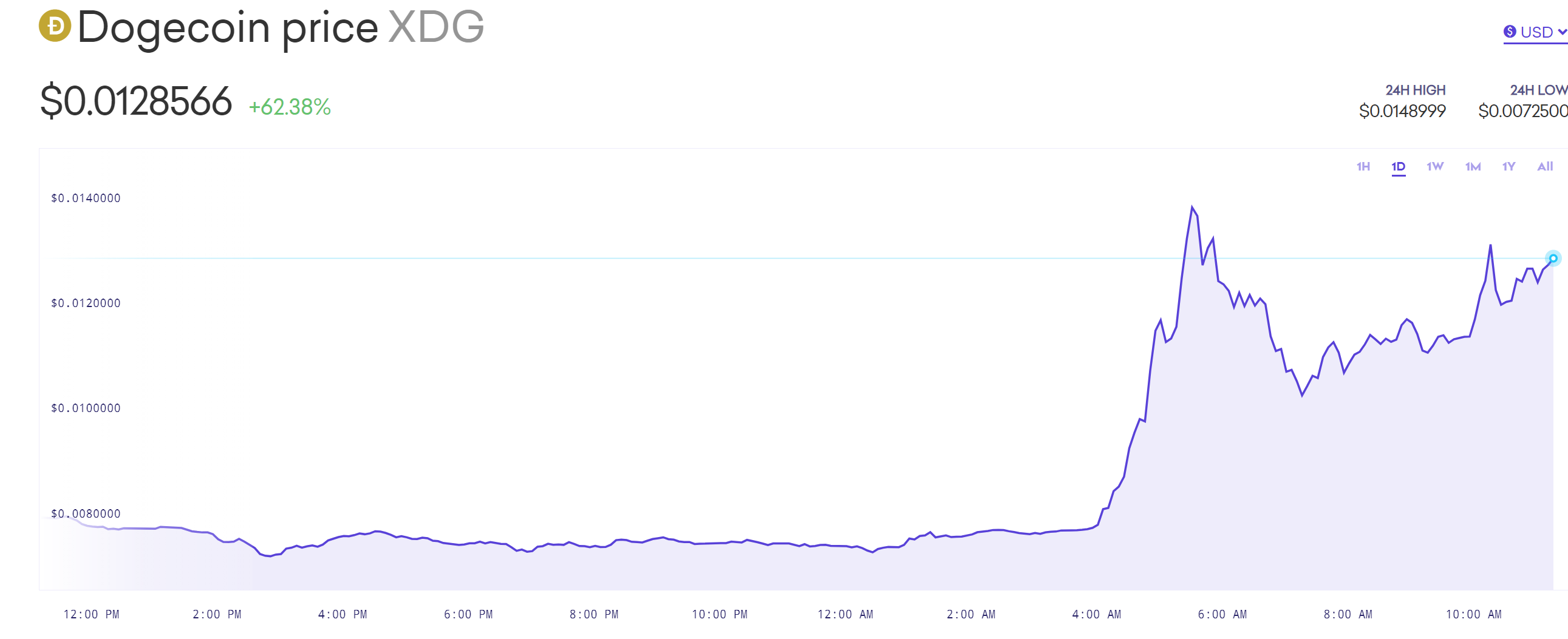Click the current price marker dot

1553,259
